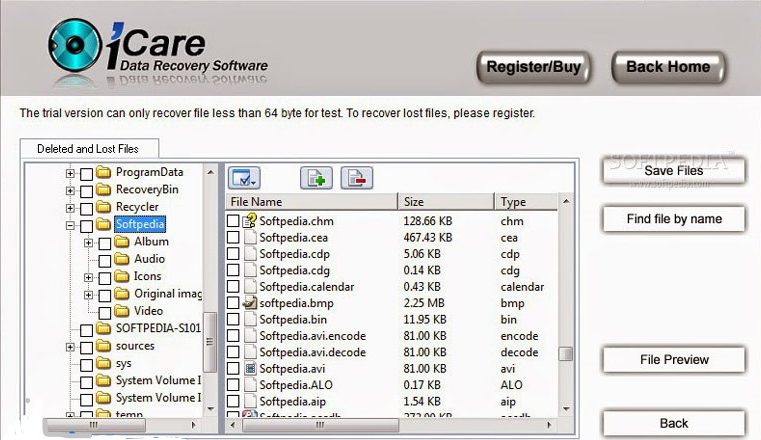Viewport: 761px width, 440px height.
Task: Check the Softpedia.chm file checkbox
Action: tap(233, 221)
